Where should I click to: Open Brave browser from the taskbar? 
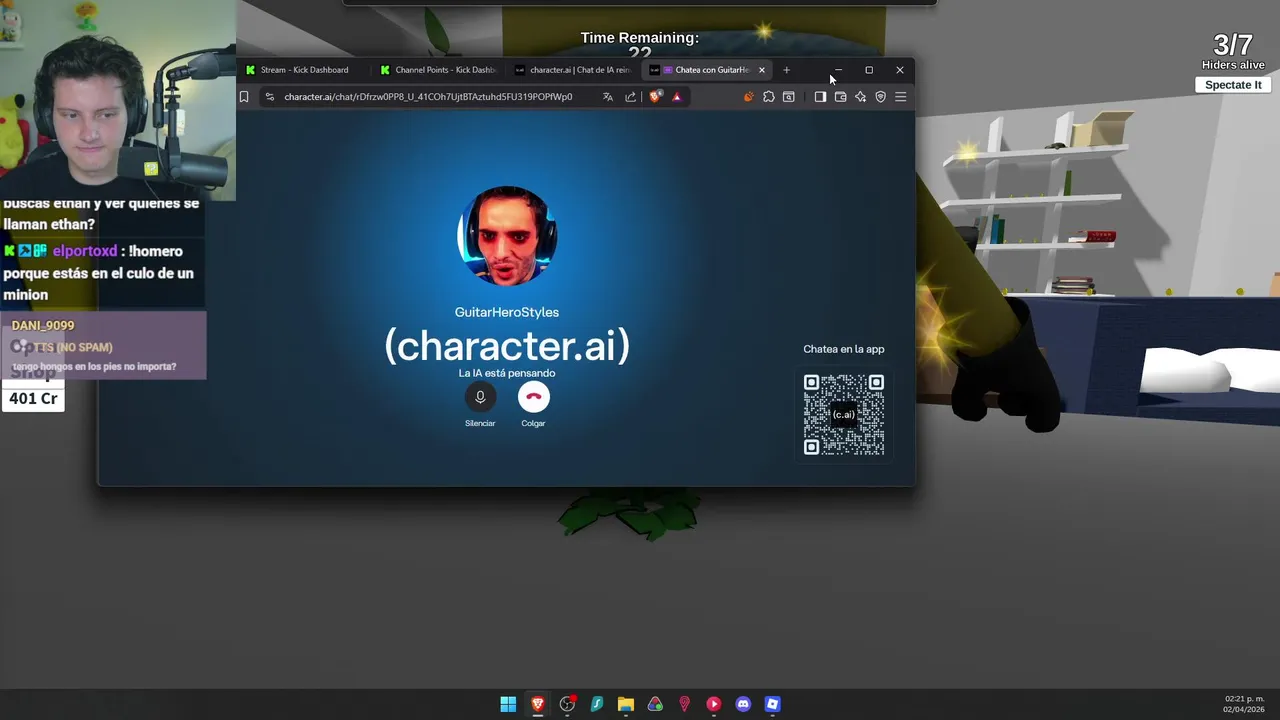[538, 704]
